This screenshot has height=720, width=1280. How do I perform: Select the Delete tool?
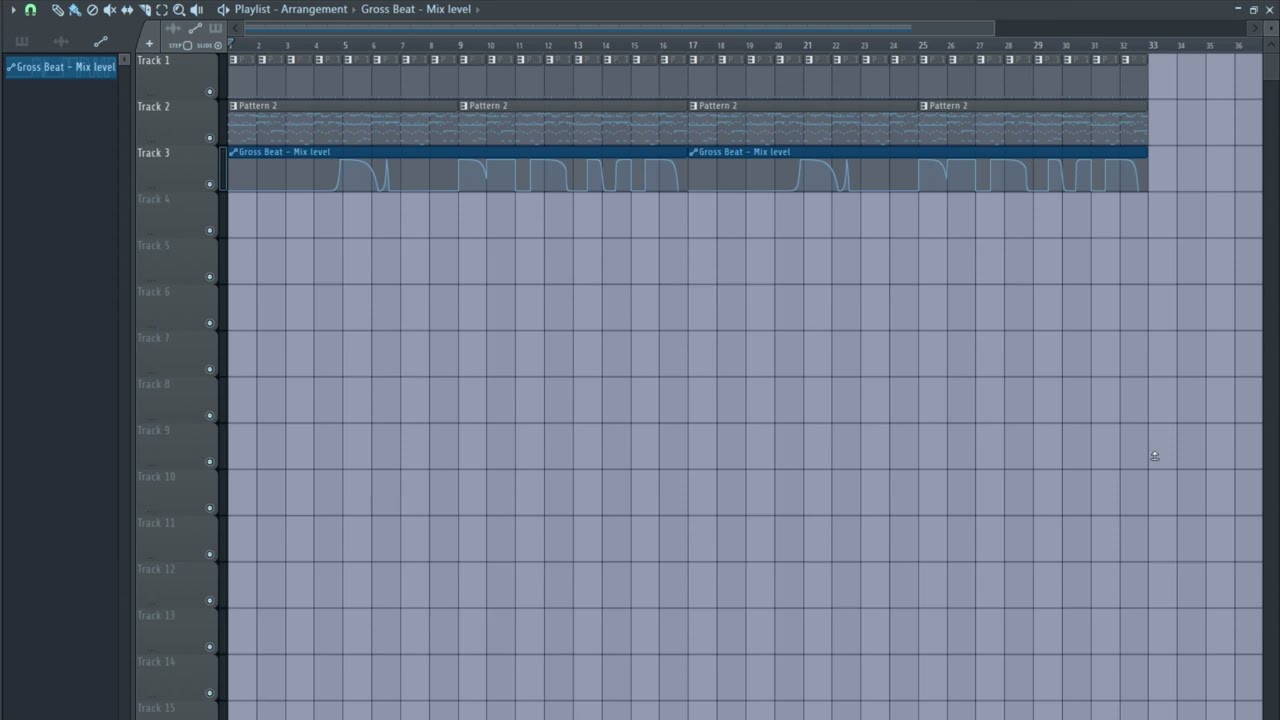[92, 9]
